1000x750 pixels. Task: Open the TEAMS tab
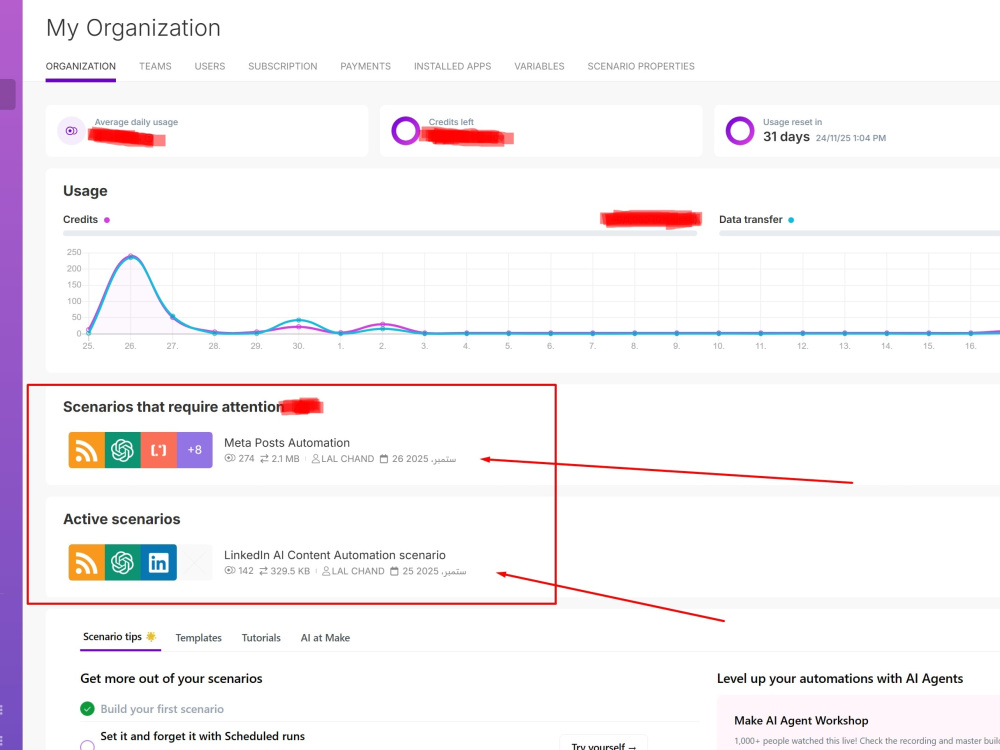coord(155,66)
